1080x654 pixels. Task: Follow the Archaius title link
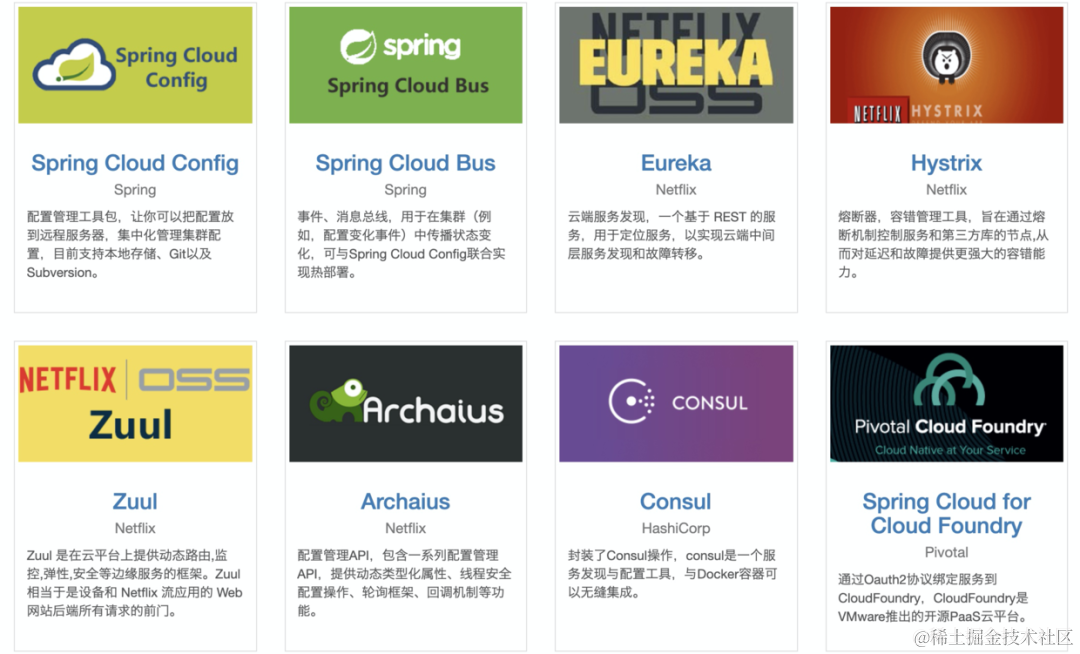tap(406, 501)
